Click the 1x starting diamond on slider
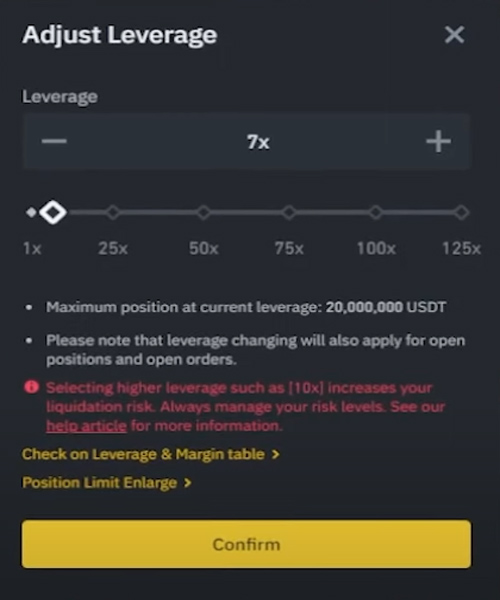Viewport: 500px width, 600px height. pos(31,212)
